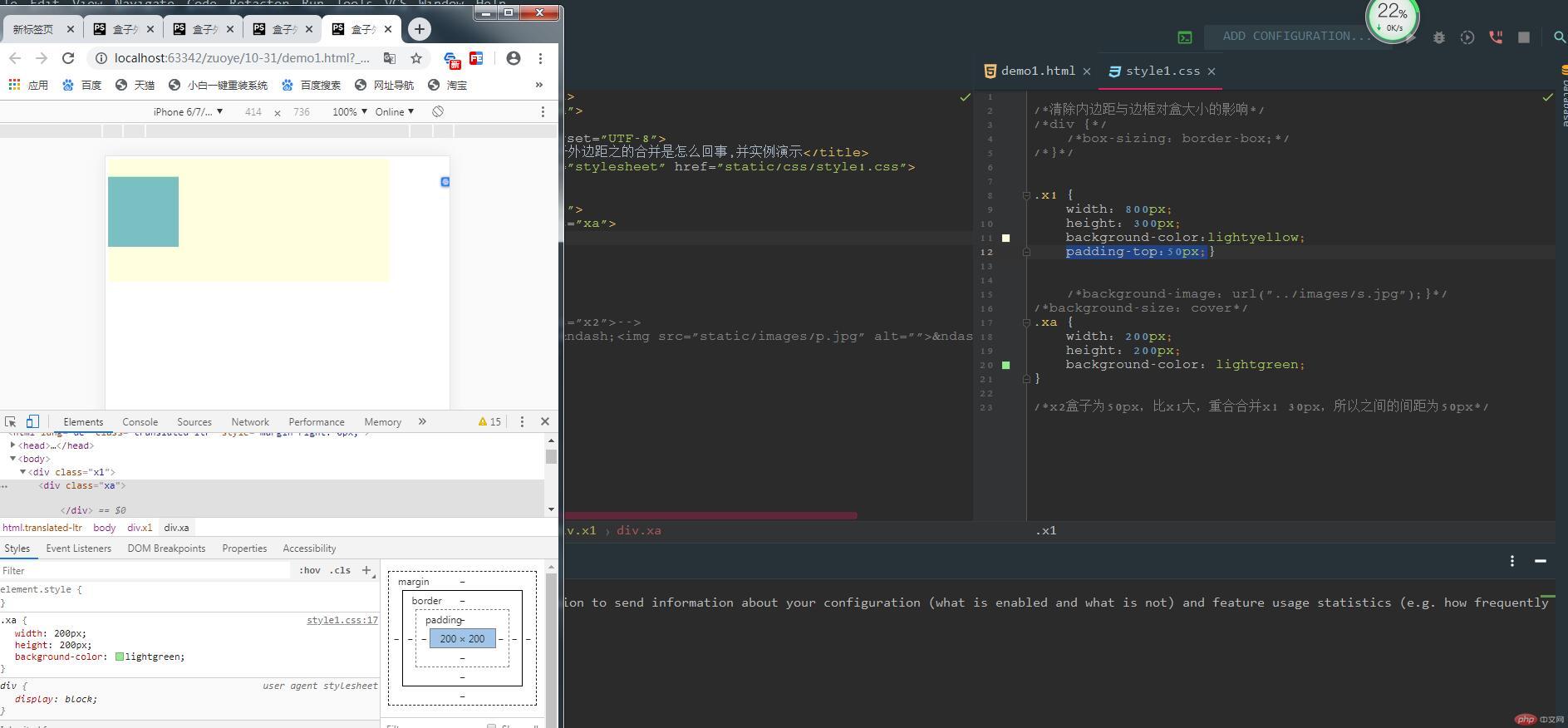Collapse the div class x1 node
The height and width of the screenshot is (728, 1568).
coord(22,472)
